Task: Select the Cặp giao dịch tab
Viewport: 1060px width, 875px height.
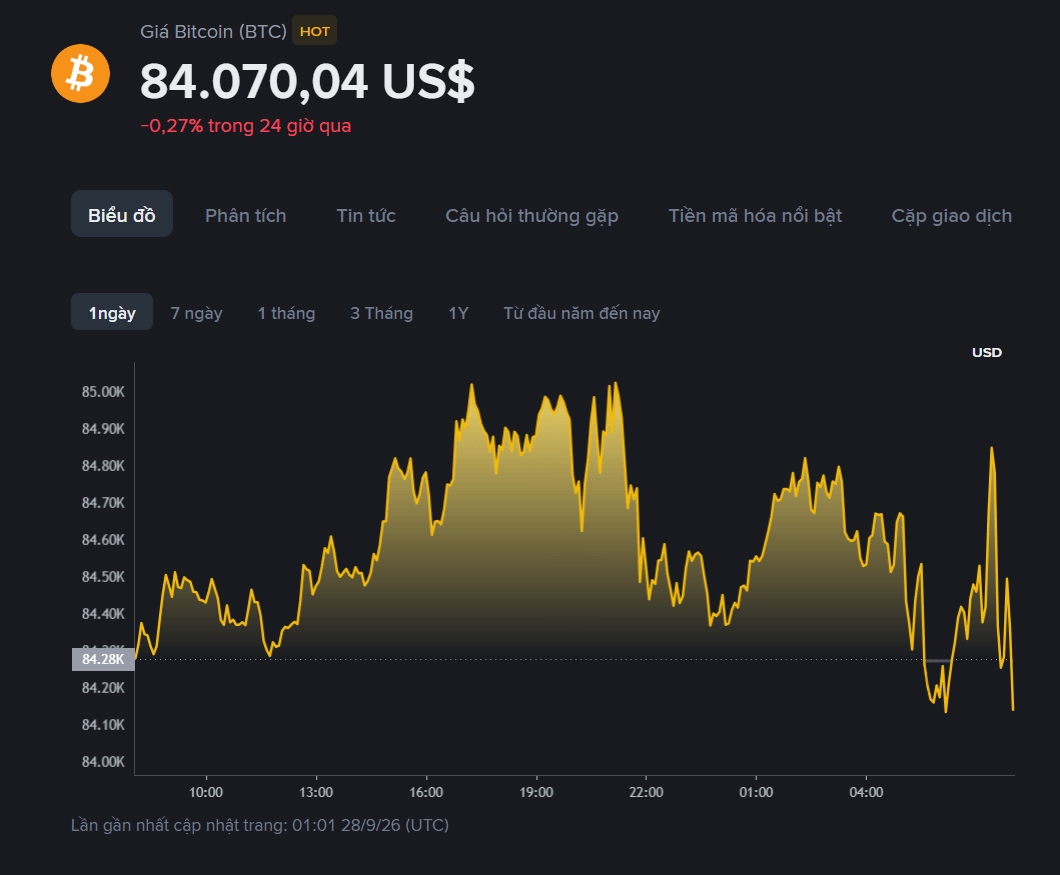Action: click(952, 216)
